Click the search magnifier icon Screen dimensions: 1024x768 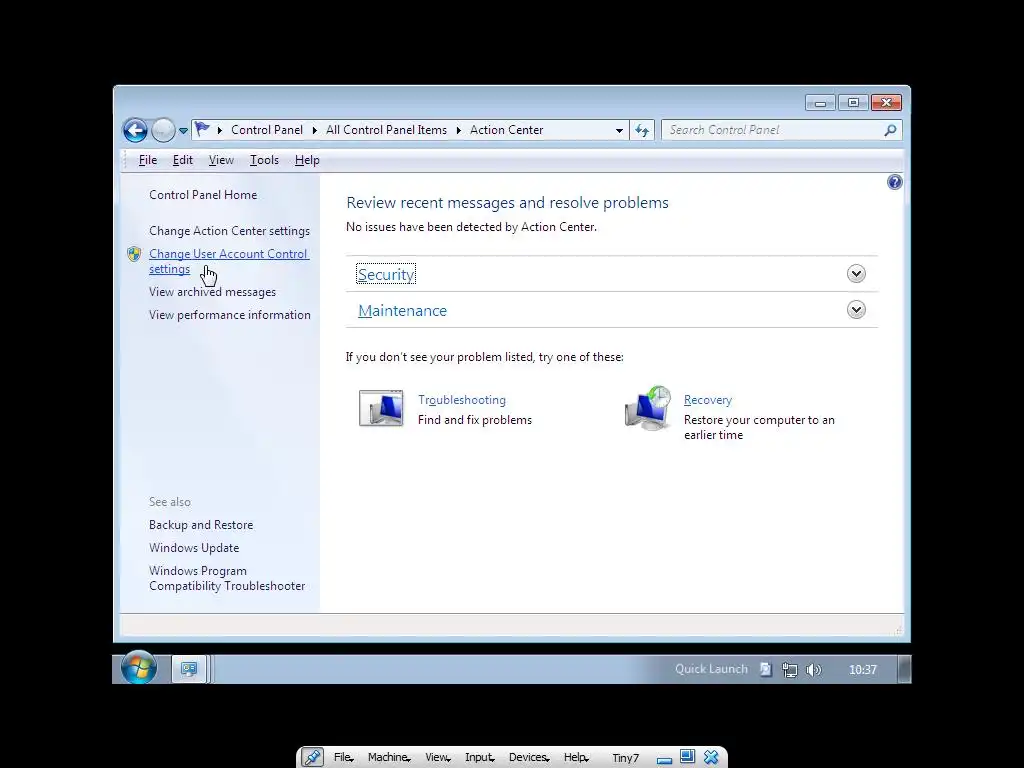889,130
